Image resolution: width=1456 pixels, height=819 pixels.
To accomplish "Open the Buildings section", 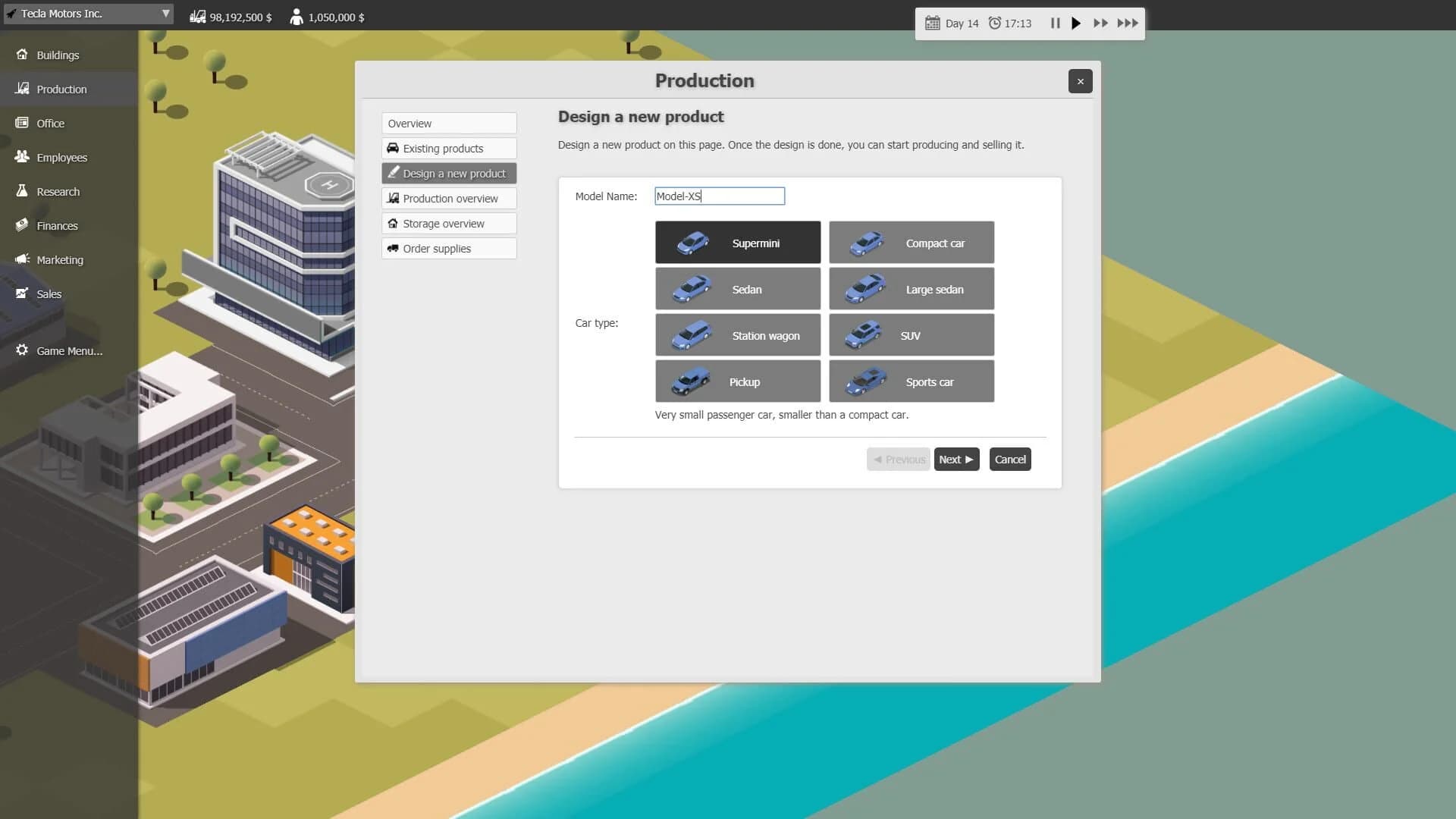I will pos(57,55).
